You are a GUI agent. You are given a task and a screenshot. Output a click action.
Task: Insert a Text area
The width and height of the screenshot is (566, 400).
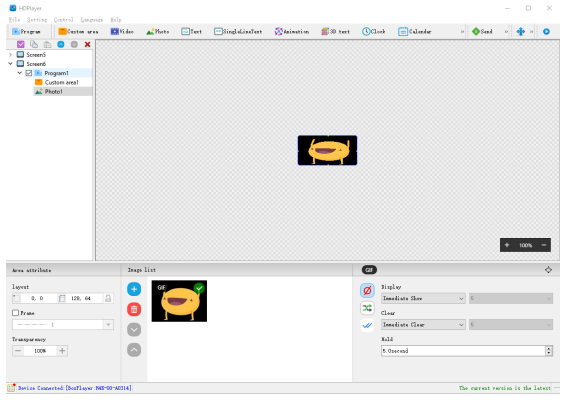pyautogui.click(x=191, y=32)
